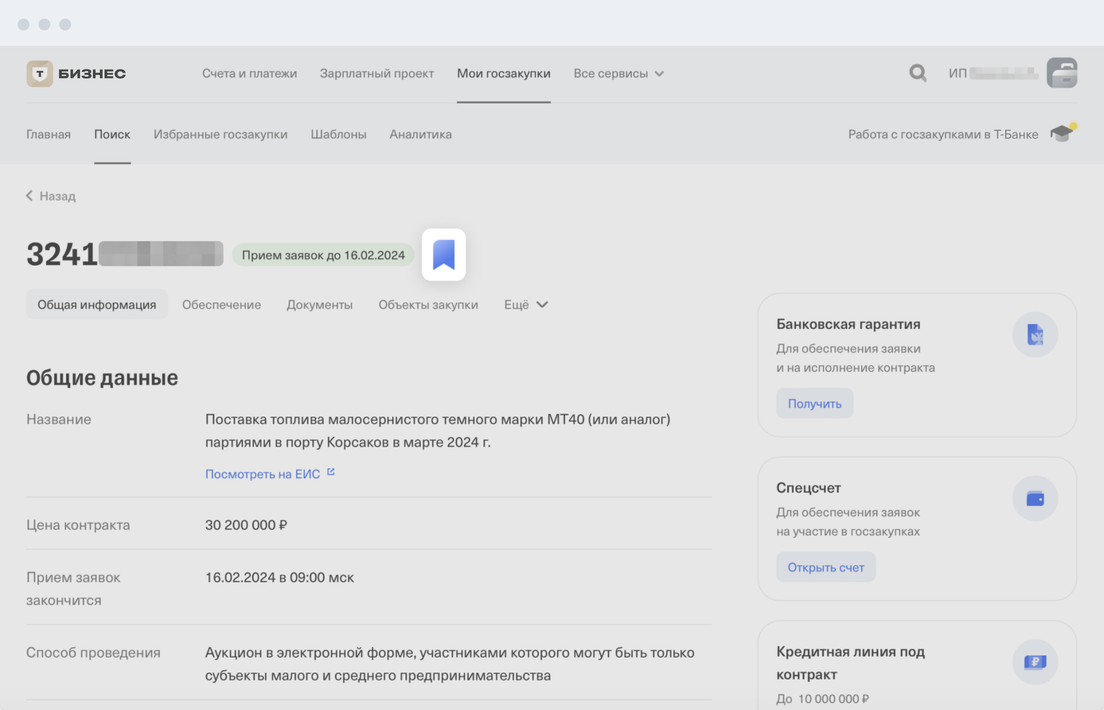
Task: Open Счета и платежи menu
Action: [x=249, y=73]
